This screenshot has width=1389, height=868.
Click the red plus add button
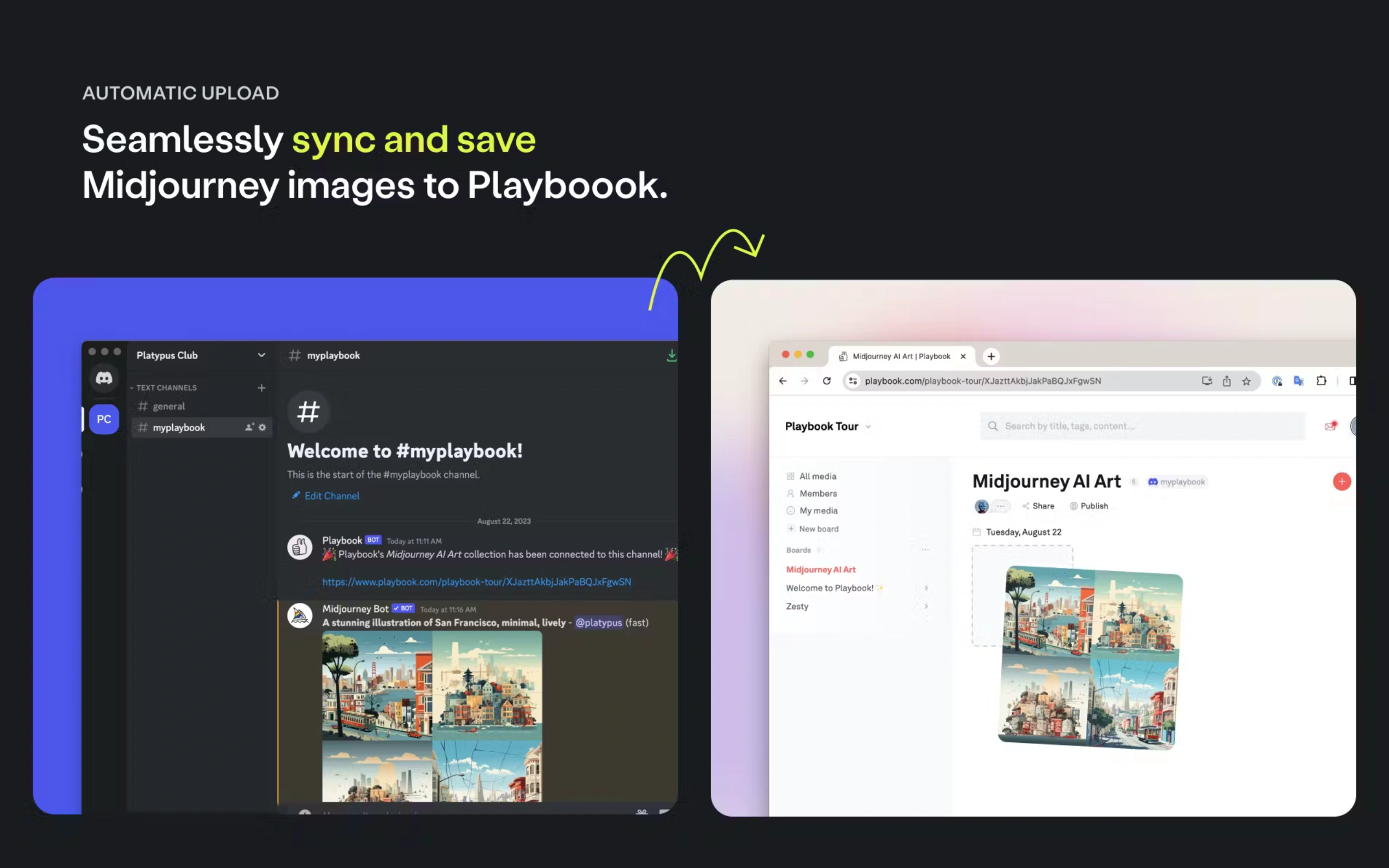pos(1341,482)
